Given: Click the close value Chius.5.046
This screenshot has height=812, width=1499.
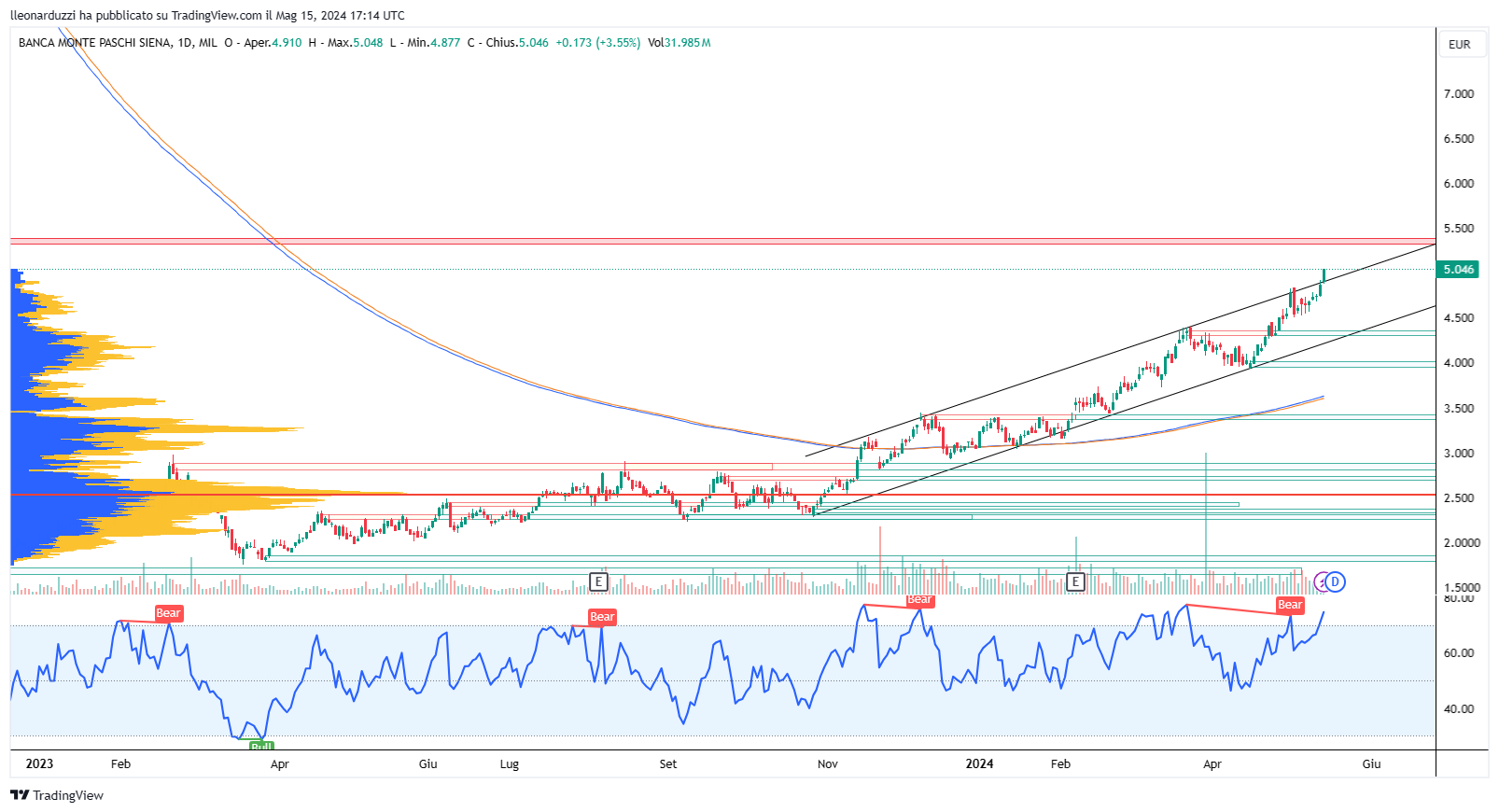Looking at the screenshot, I should 517,43.
